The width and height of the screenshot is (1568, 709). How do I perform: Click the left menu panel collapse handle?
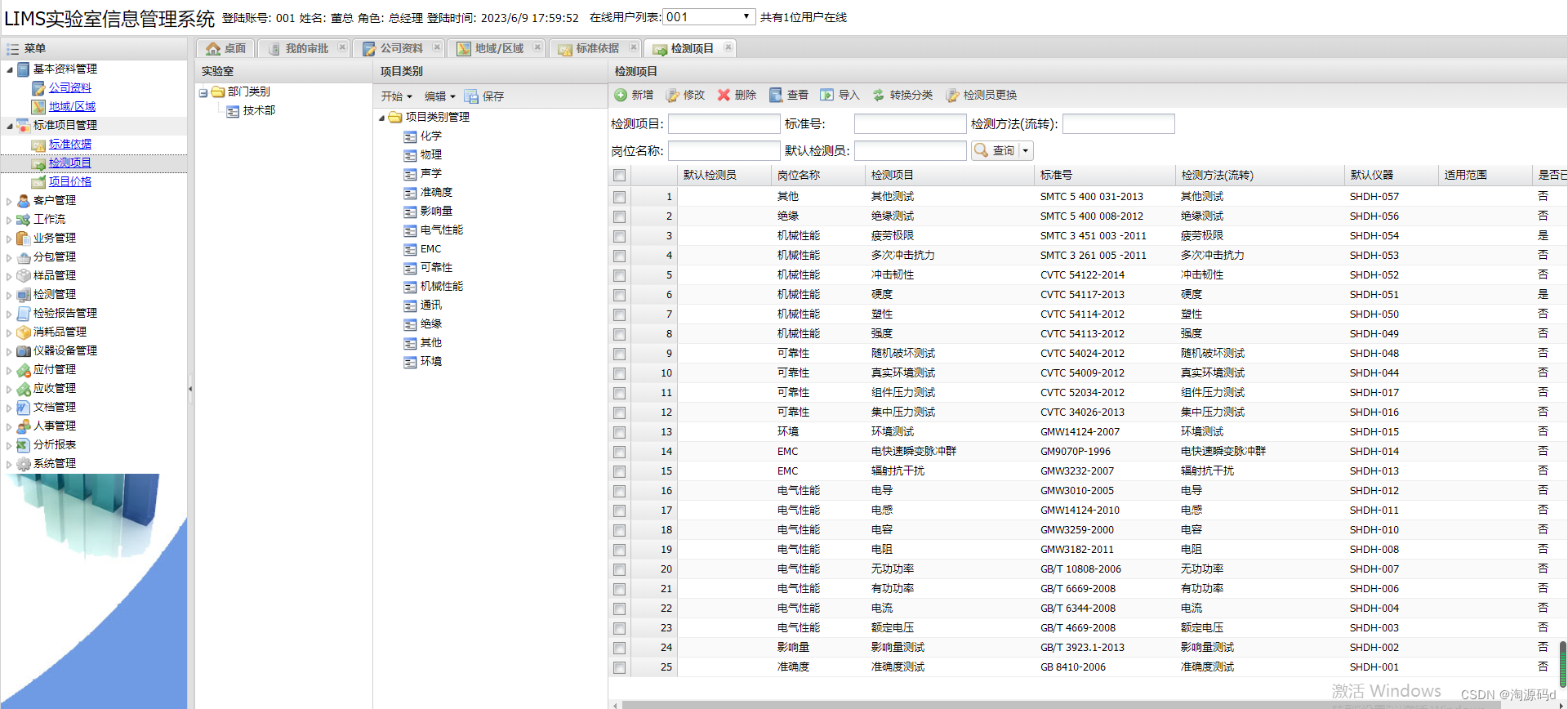(x=190, y=389)
